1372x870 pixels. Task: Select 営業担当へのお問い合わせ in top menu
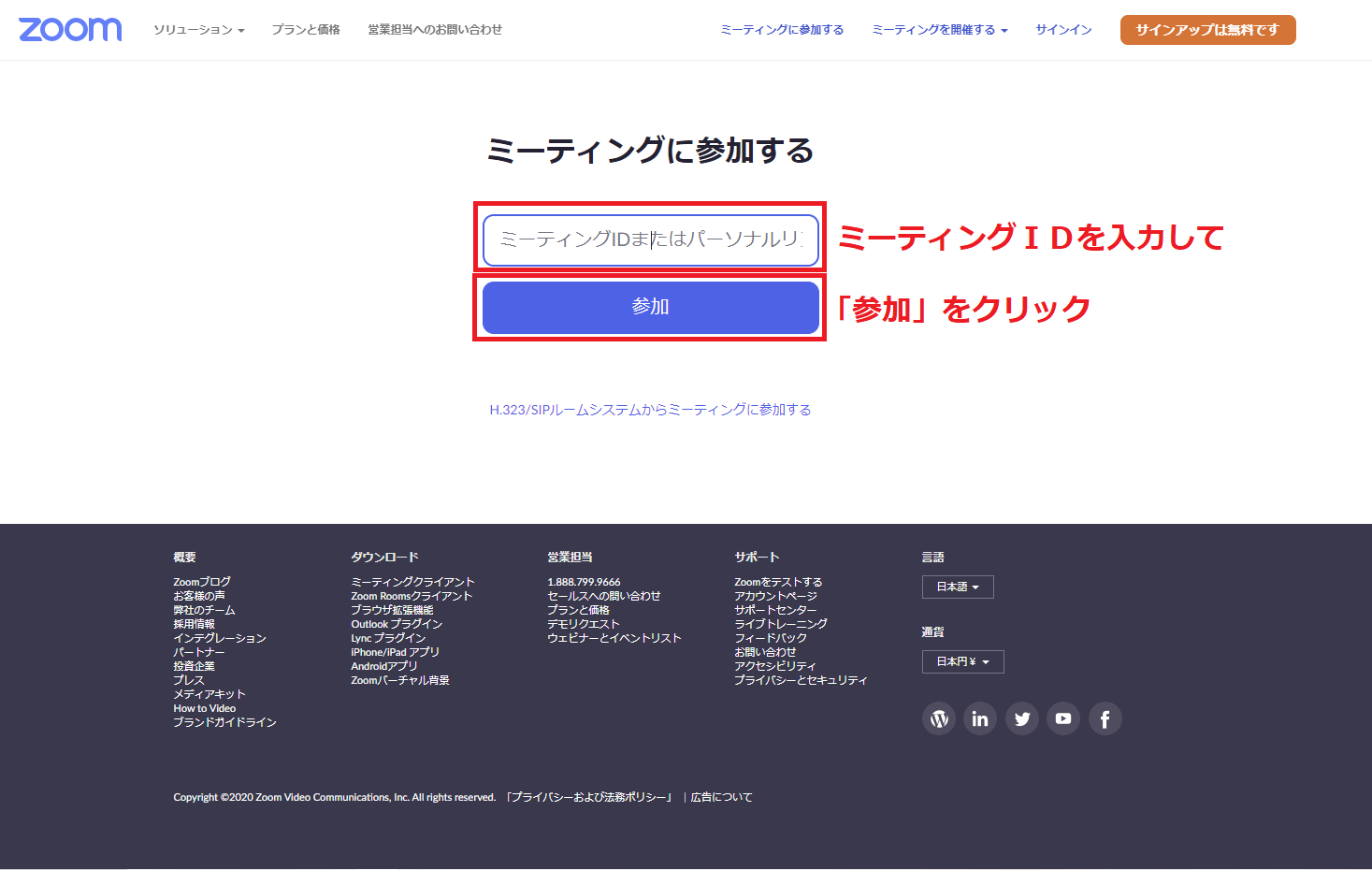pyautogui.click(x=435, y=30)
